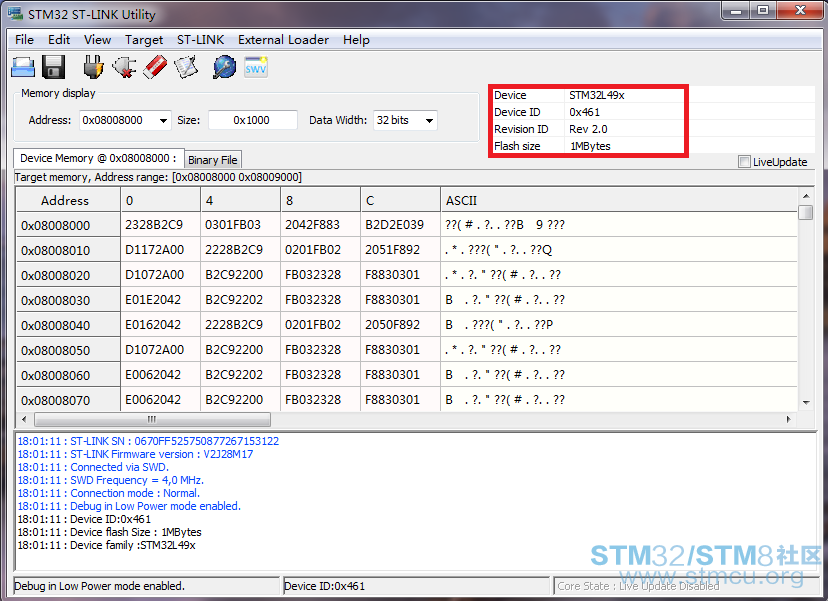The width and height of the screenshot is (828, 601).
Task: Switch to the Binary File tab
Action: (x=213, y=159)
